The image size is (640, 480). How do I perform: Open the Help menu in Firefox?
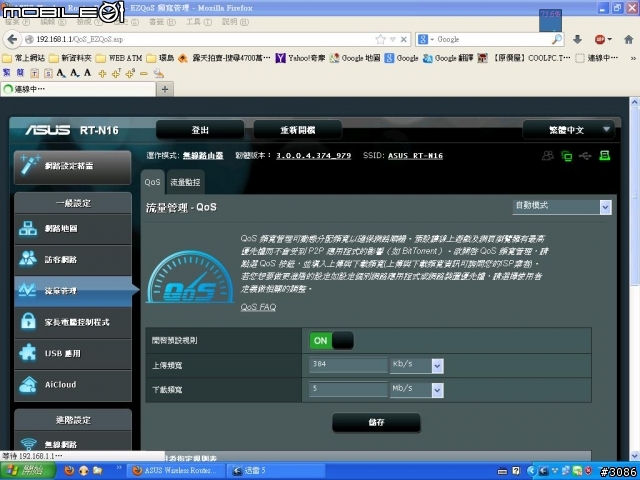(235, 22)
